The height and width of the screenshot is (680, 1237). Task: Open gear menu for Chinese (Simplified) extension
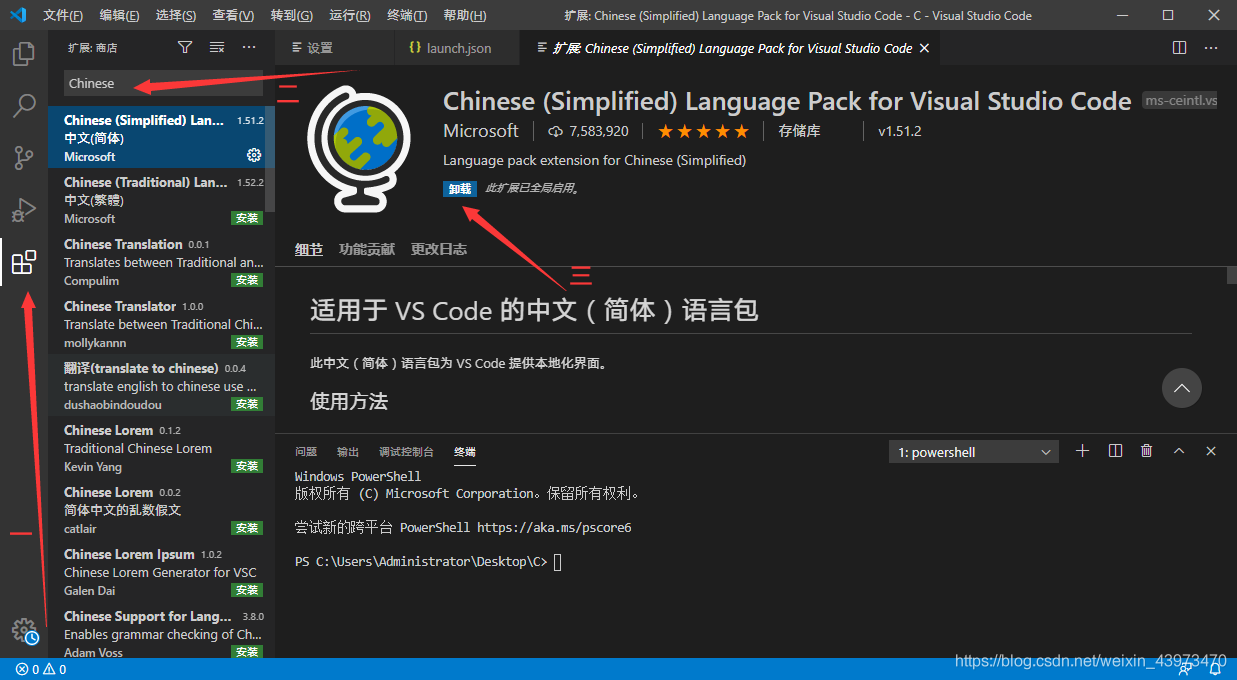click(254, 155)
